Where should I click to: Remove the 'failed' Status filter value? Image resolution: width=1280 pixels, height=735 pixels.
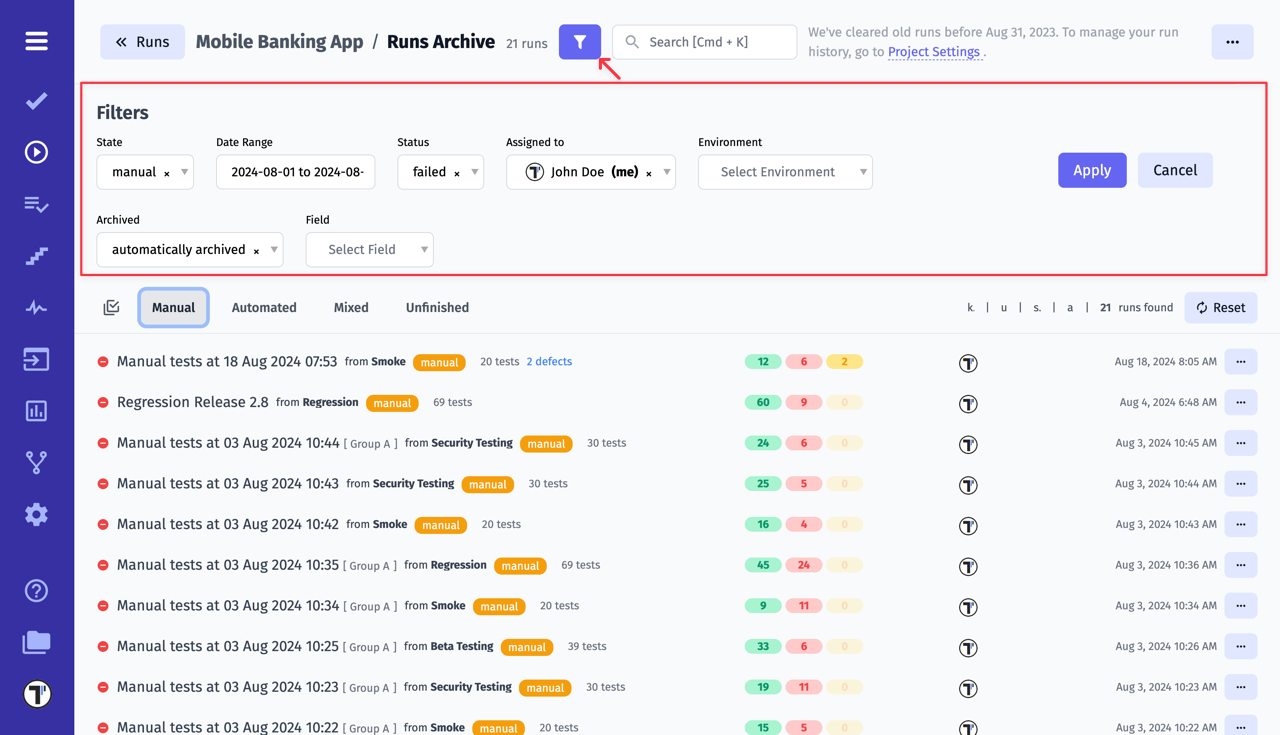pyautogui.click(x=457, y=174)
